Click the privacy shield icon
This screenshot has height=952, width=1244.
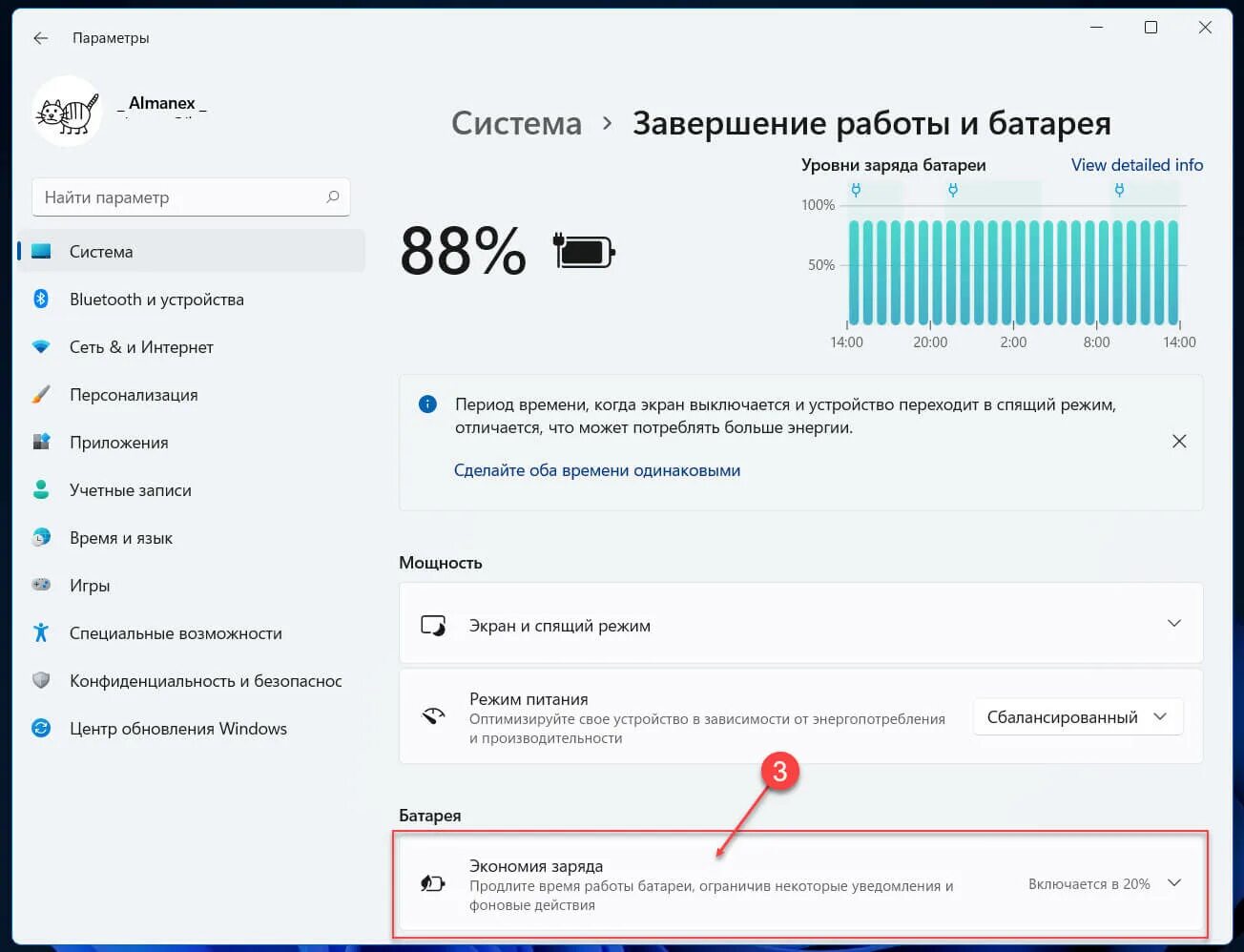click(41, 680)
